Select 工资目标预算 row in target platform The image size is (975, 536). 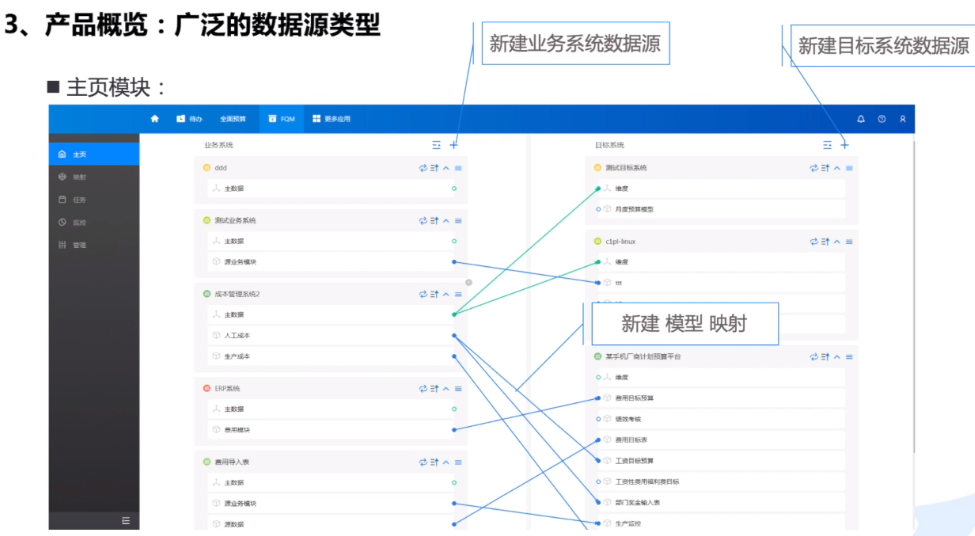click(x=721, y=461)
